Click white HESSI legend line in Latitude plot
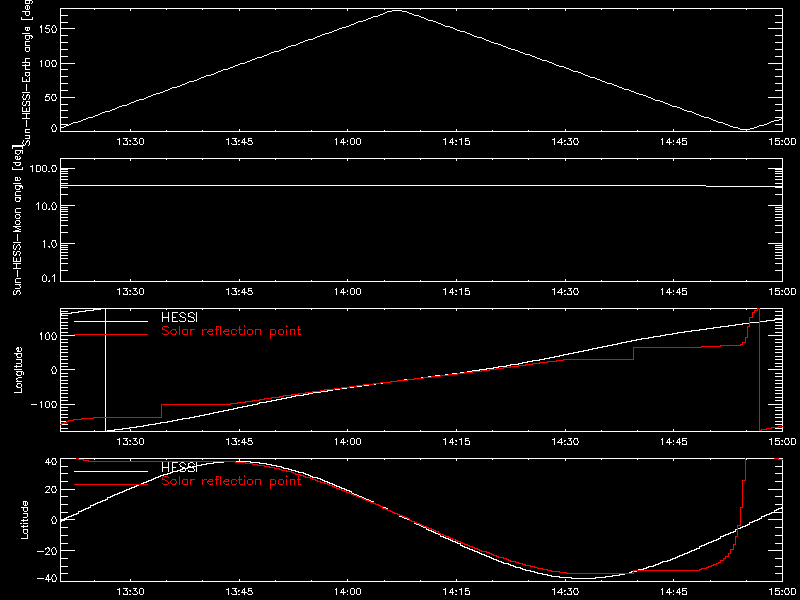Image resolution: width=800 pixels, height=600 pixels. pyautogui.click(x=111, y=471)
